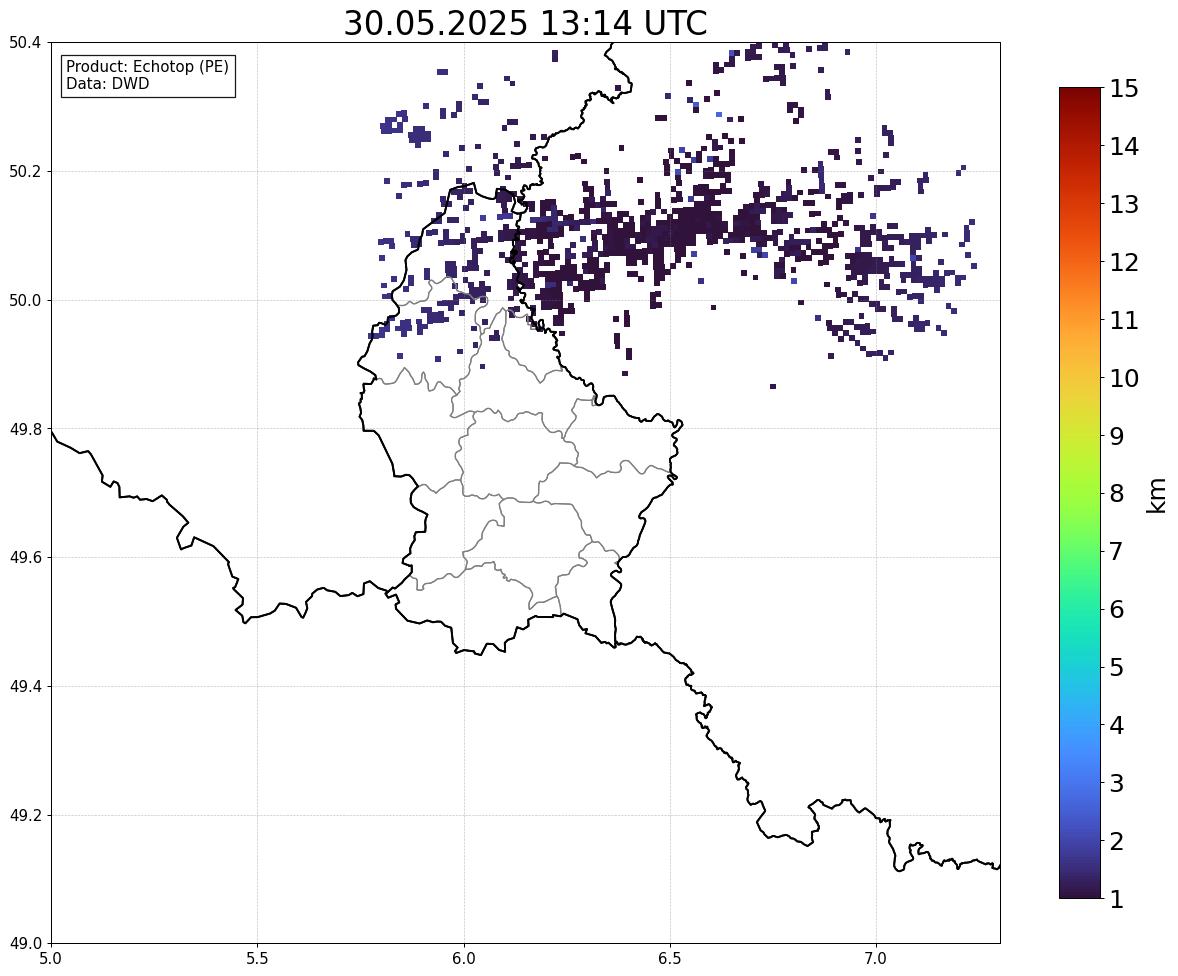This screenshot has width=1178, height=976.
Task: Click the colorbar tick label '1'
Action: pyautogui.click(x=1117, y=899)
